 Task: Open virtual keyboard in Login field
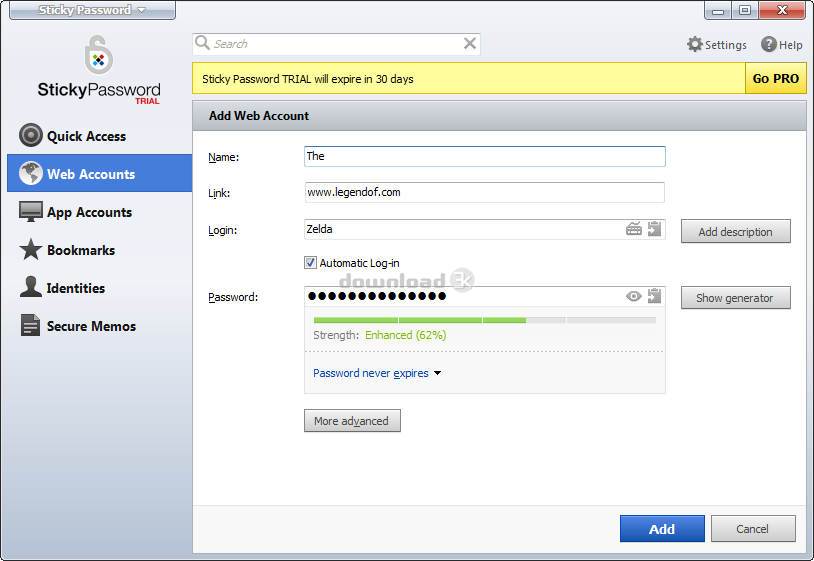click(634, 229)
